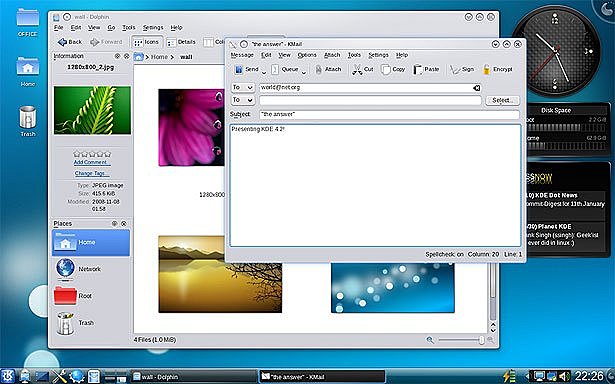Click the wrench tools icon in taskbar
The height and width of the screenshot is (384, 615).
[60, 377]
